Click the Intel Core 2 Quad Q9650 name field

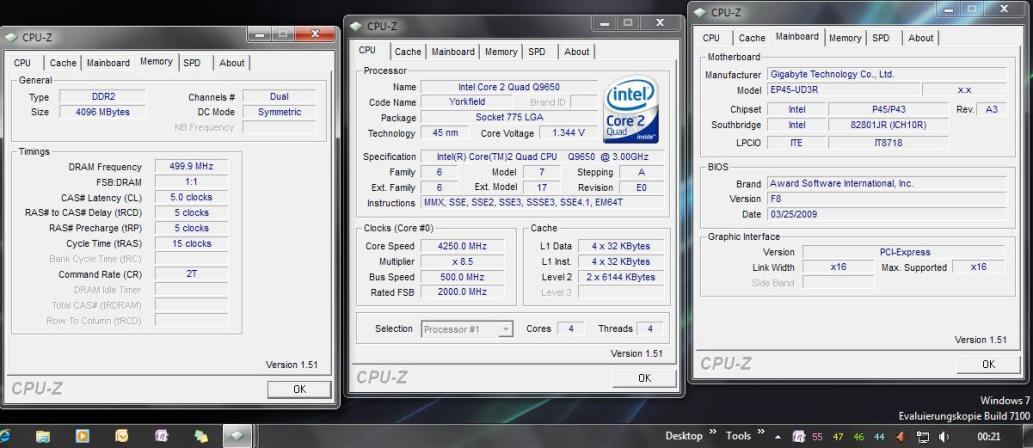(x=509, y=87)
